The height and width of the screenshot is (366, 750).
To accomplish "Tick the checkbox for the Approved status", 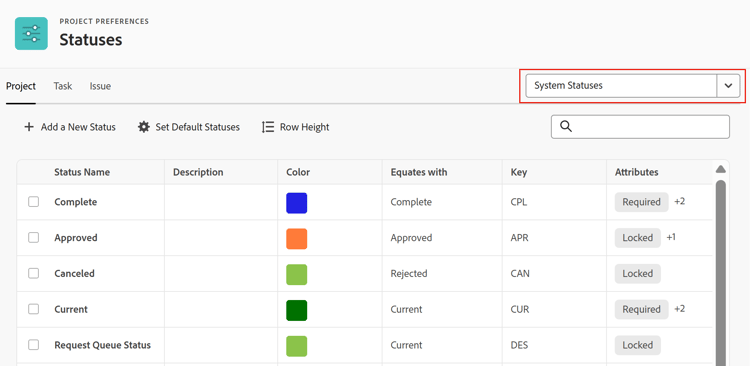I will [33, 238].
